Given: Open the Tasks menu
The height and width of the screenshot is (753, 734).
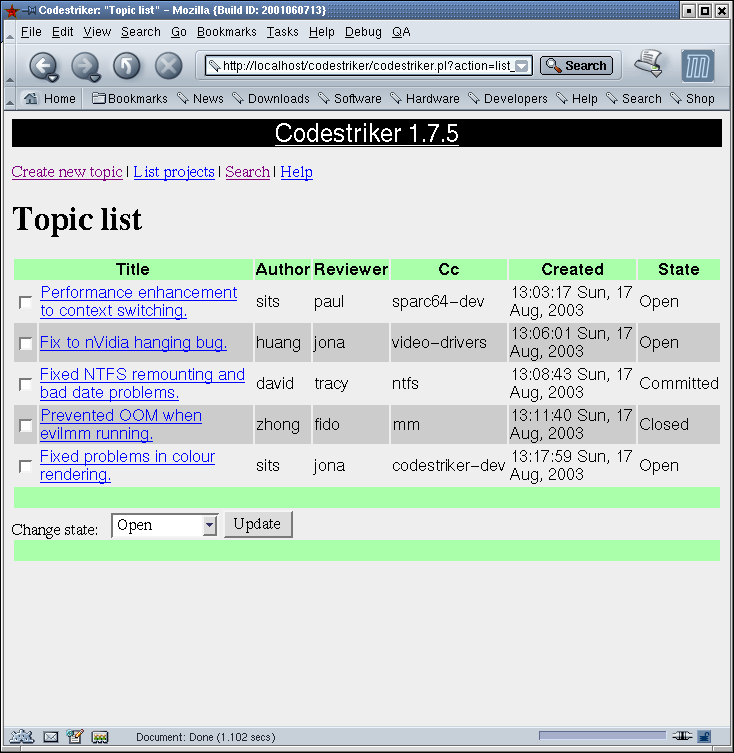Looking at the screenshot, I should [282, 32].
